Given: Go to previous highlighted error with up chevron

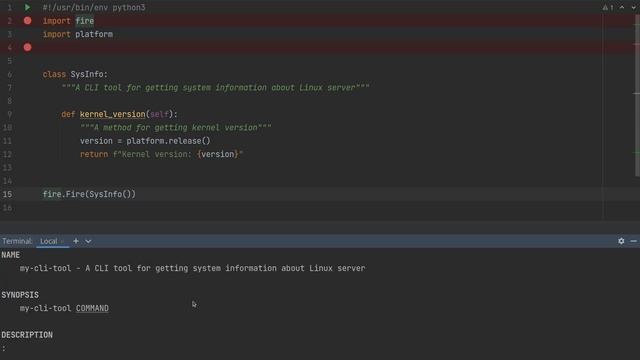Looking at the screenshot, I should (x=622, y=7).
